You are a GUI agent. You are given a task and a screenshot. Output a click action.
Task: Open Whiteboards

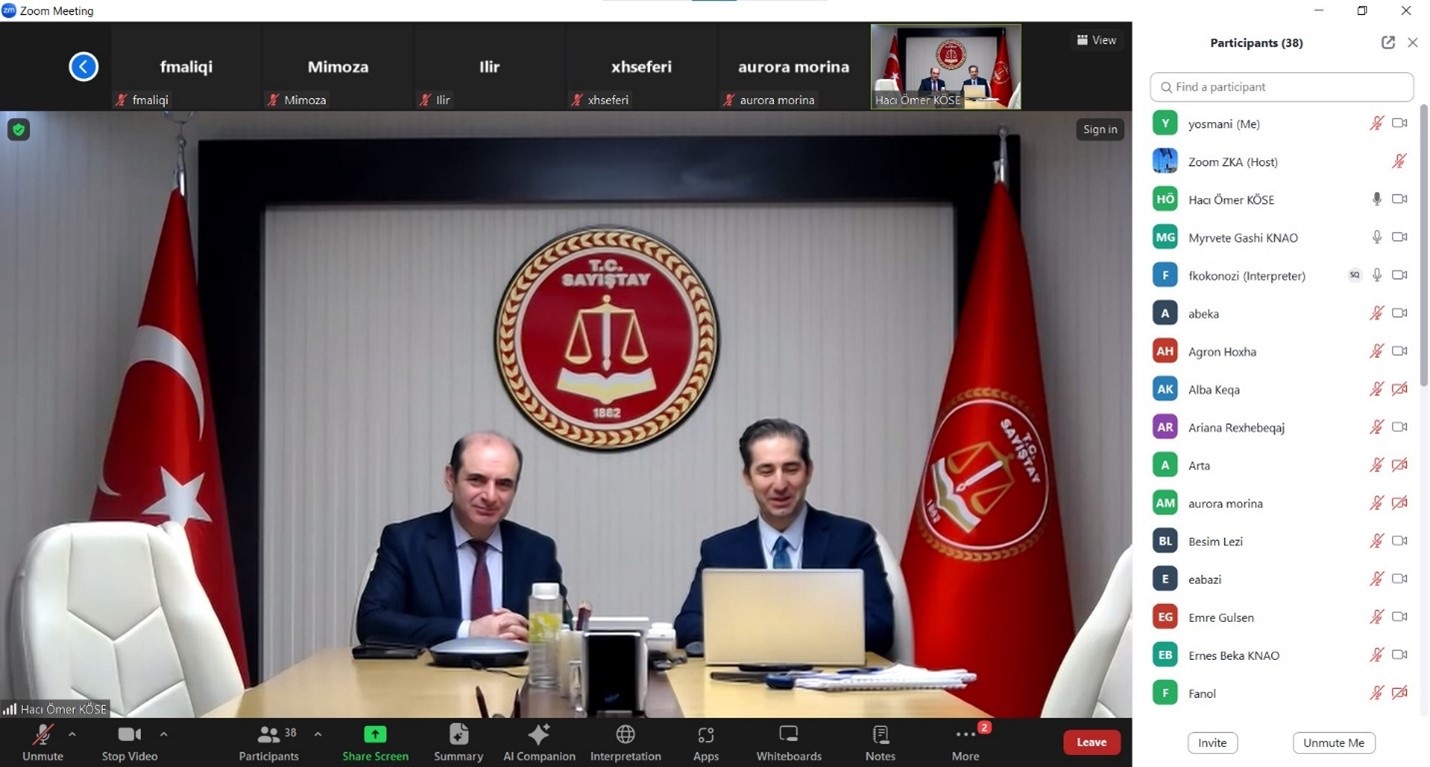point(789,741)
